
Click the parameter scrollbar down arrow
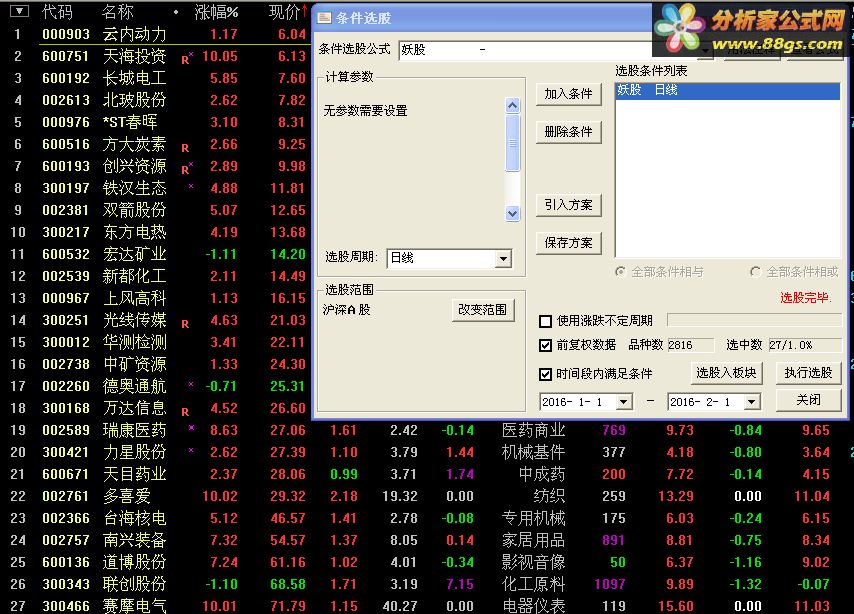(513, 213)
